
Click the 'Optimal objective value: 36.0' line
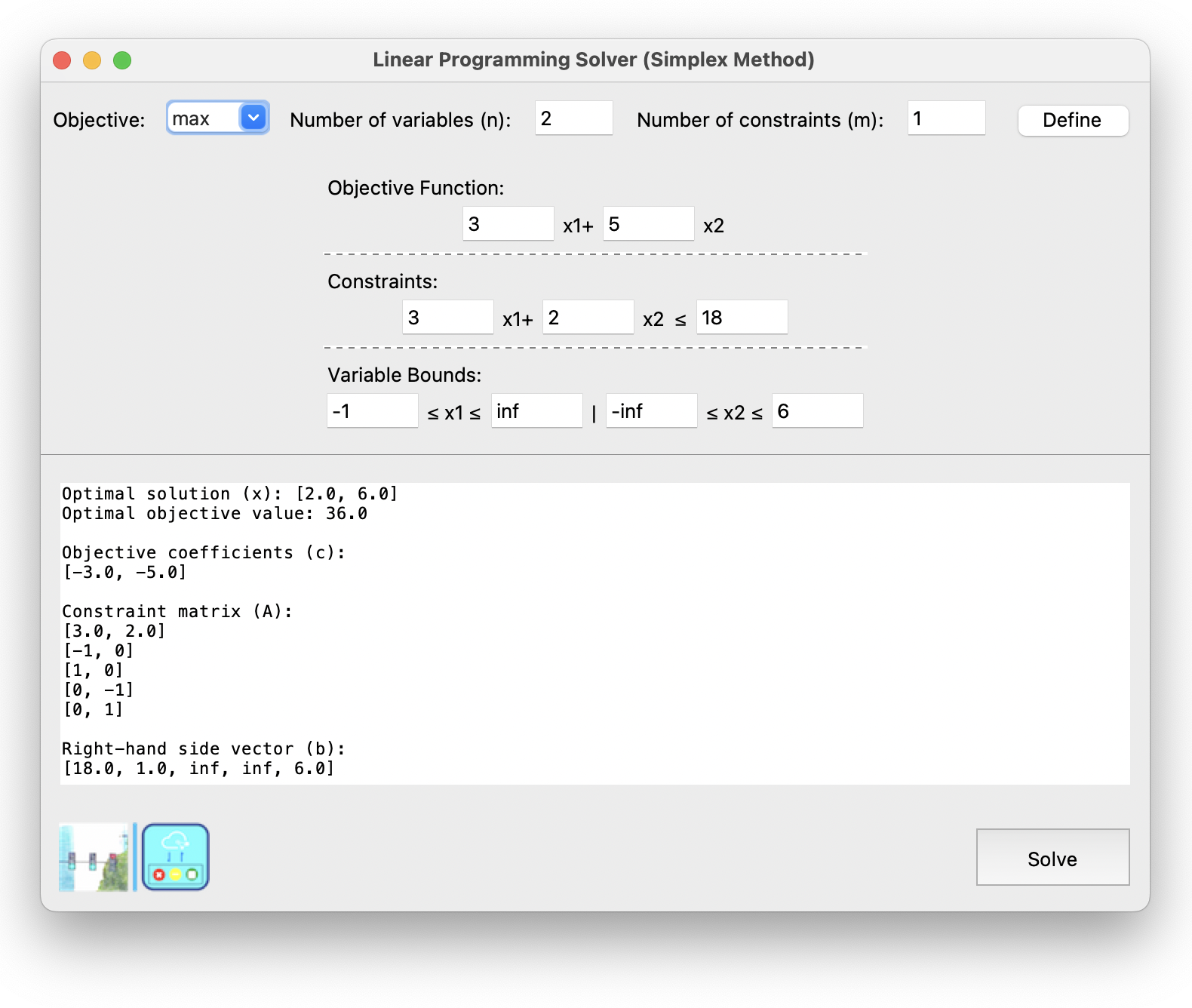(x=215, y=514)
